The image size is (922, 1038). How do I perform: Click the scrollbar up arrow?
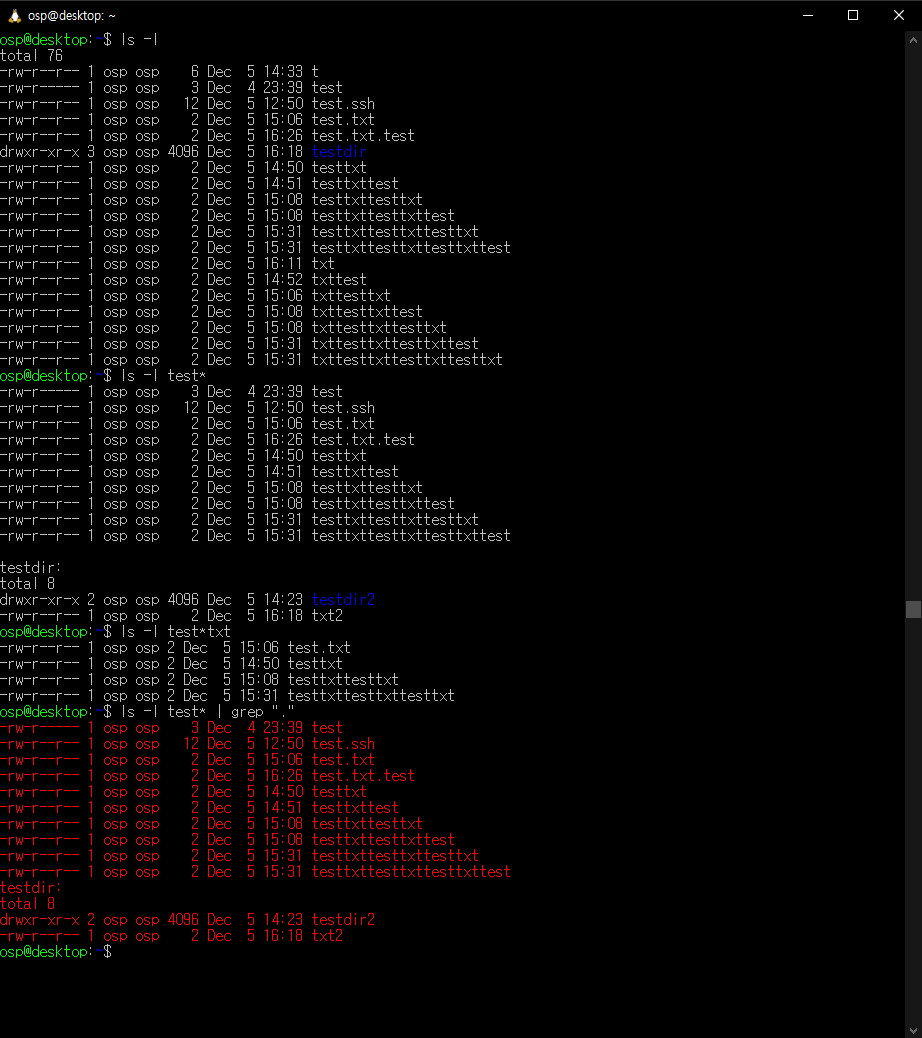(x=913, y=40)
